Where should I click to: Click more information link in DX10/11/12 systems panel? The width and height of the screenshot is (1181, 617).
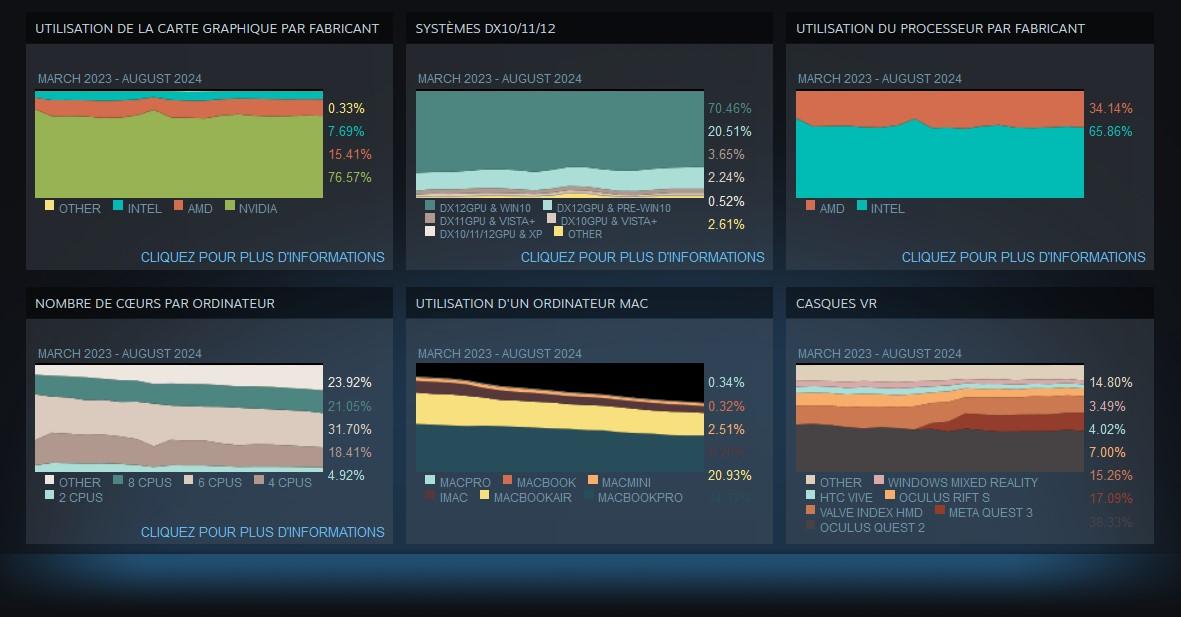click(x=642, y=257)
